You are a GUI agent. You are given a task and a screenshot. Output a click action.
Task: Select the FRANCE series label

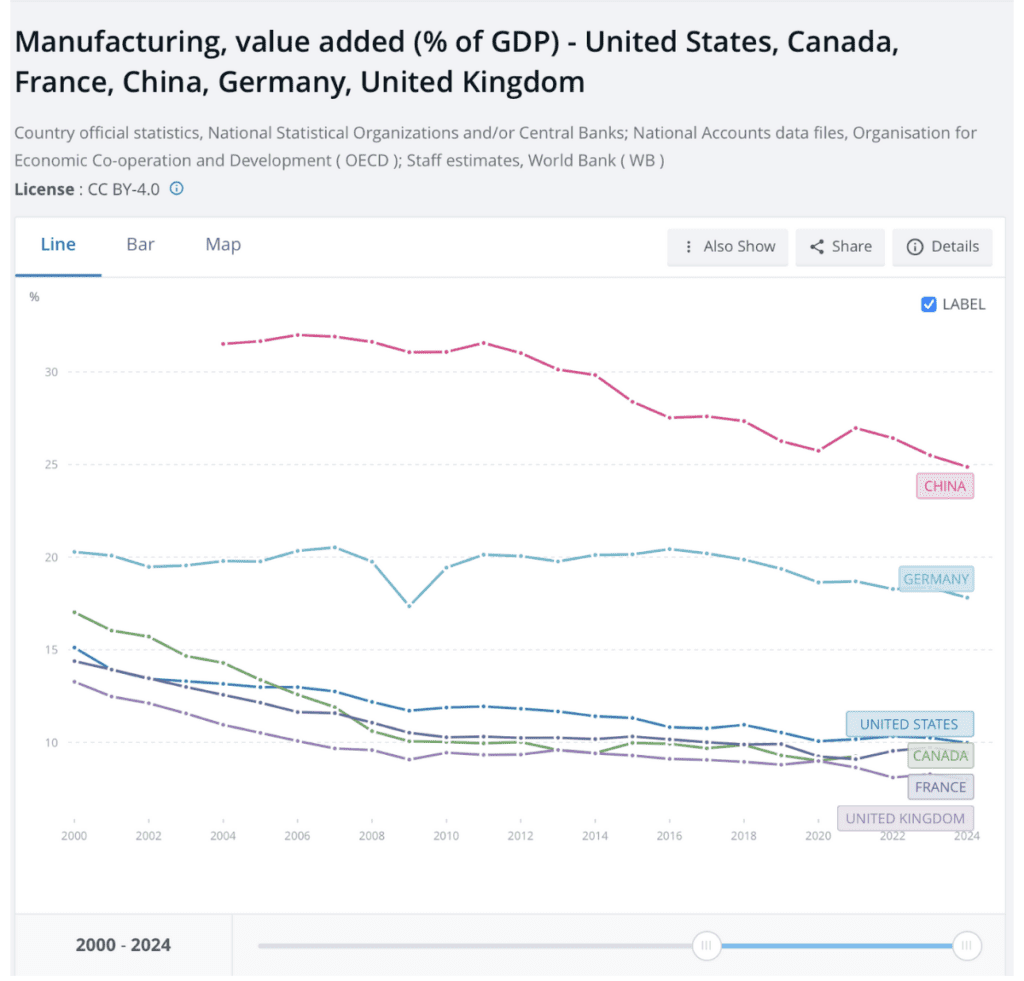940,787
